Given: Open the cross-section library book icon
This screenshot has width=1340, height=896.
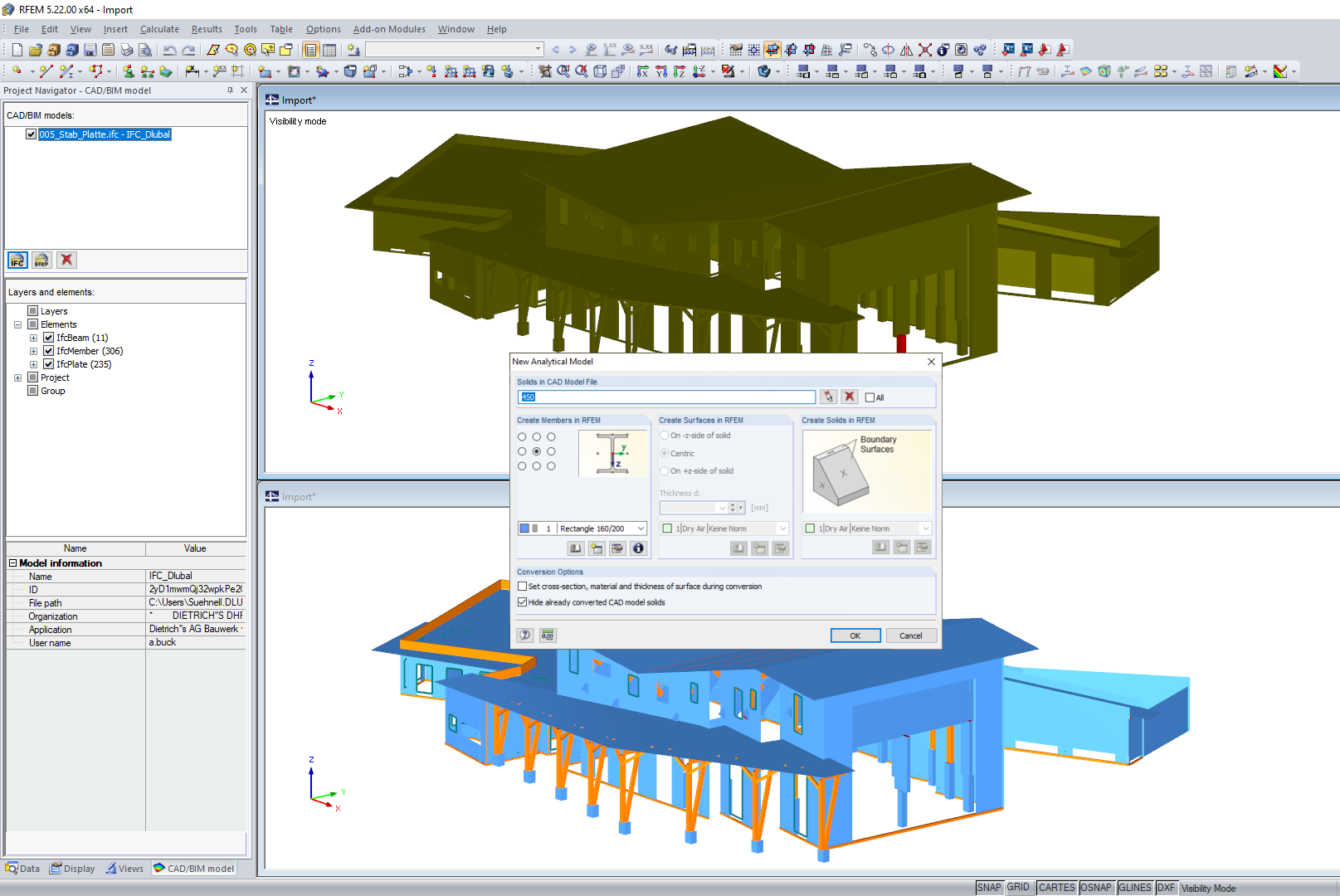Looking at the screenshot, I should coord(576,548).
